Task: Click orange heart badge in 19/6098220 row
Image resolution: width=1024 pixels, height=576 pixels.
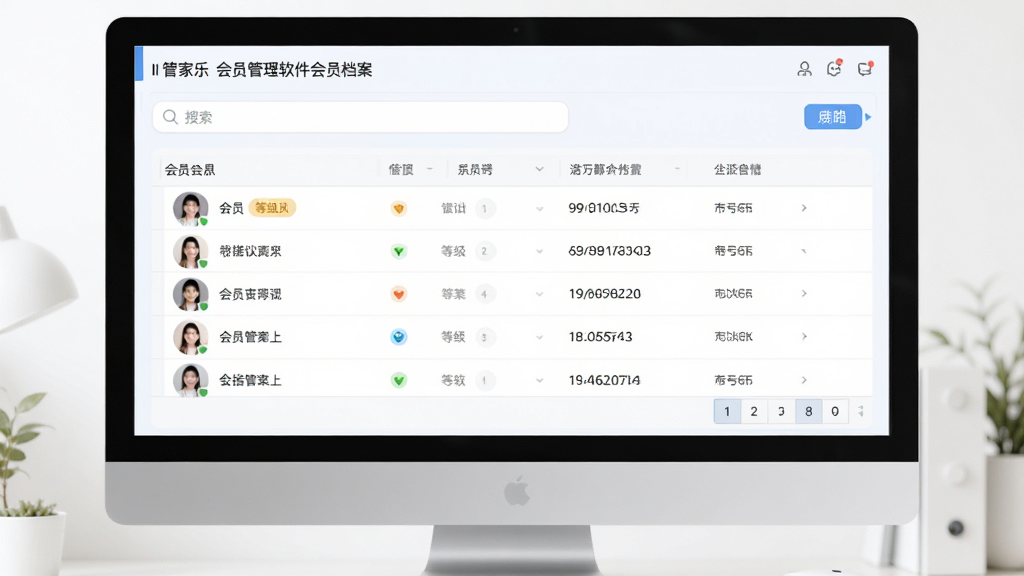Action: point(398,294)
